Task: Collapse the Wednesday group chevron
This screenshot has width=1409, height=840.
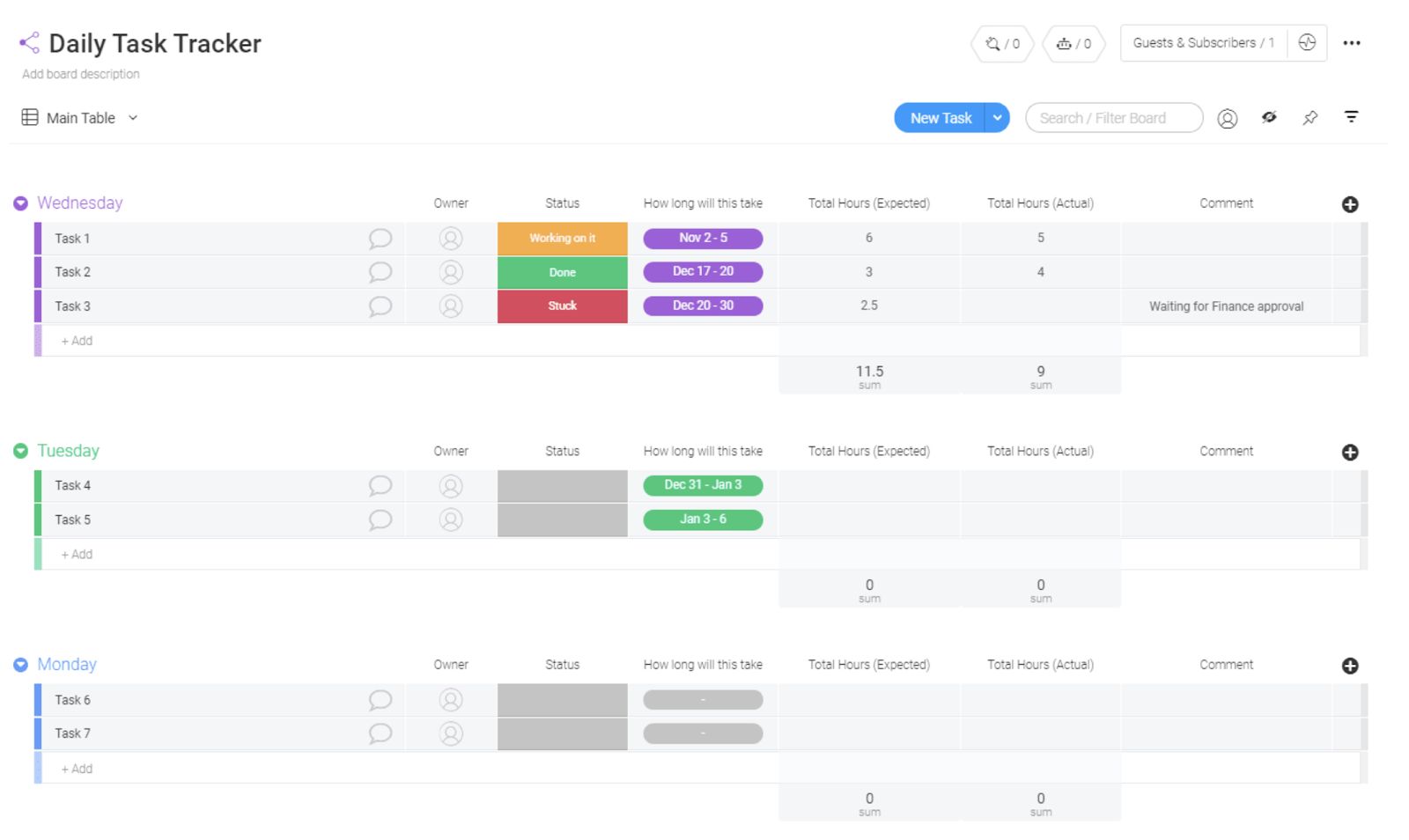Action: 19,203
